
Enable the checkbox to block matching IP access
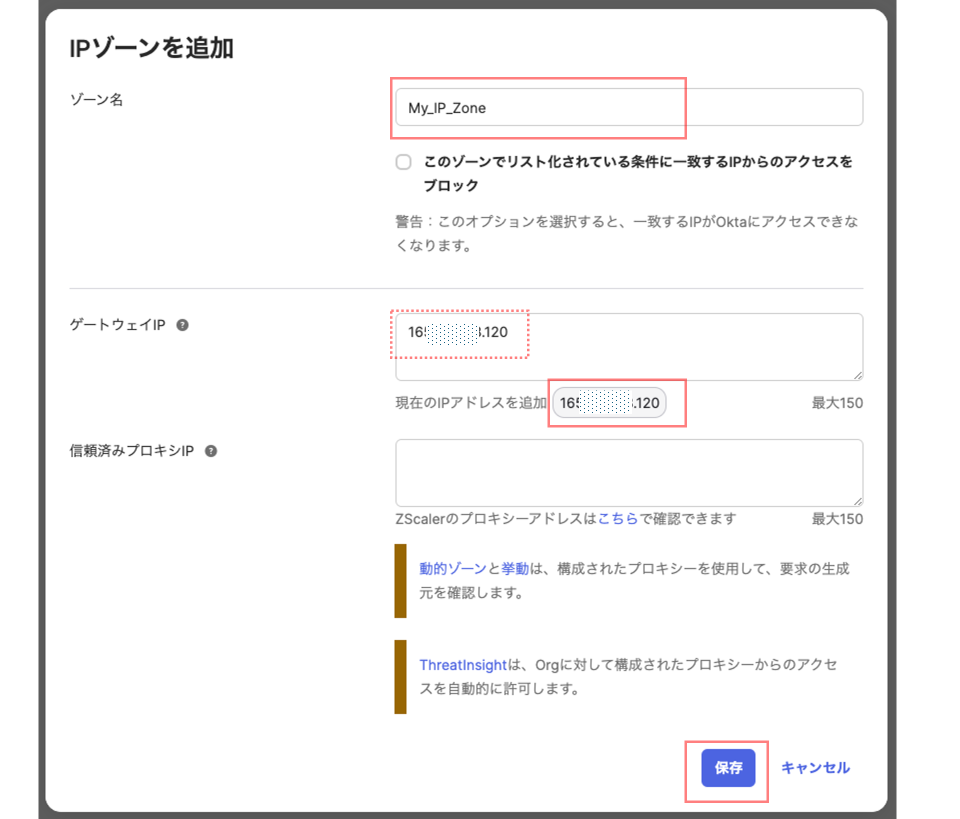(403, 161)
